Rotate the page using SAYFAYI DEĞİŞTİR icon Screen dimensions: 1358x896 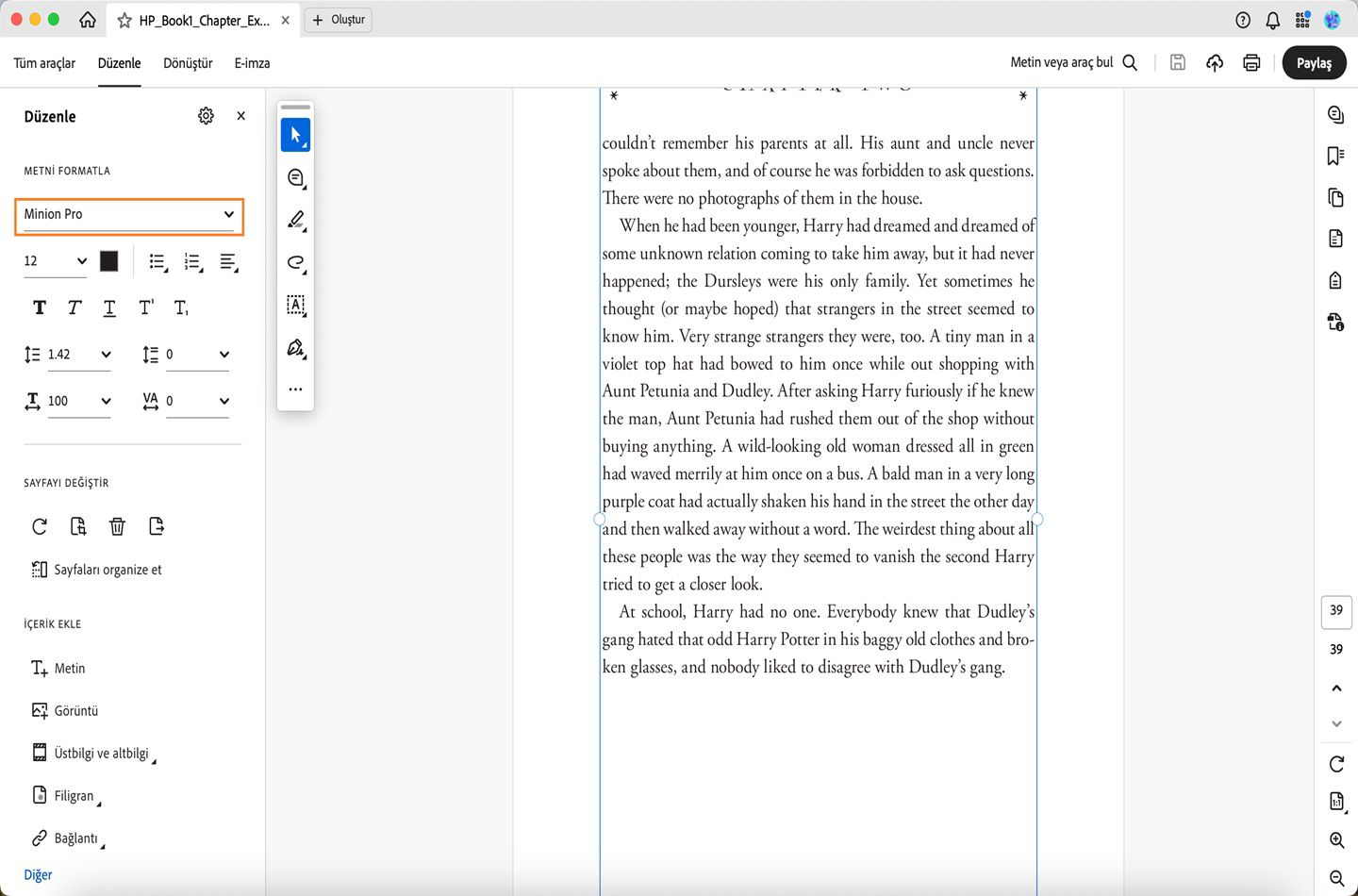click(39, 526)
